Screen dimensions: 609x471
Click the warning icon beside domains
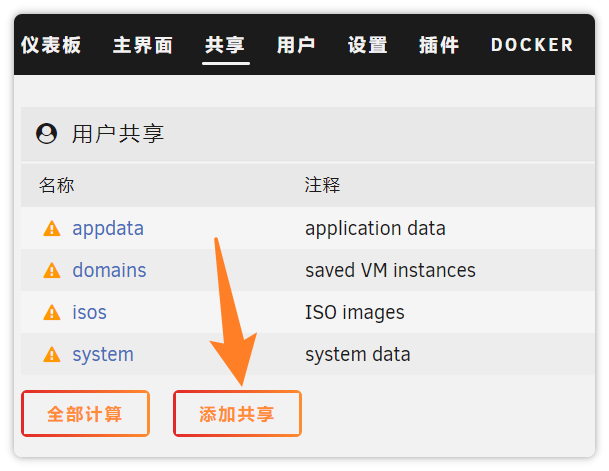point(52,271)
